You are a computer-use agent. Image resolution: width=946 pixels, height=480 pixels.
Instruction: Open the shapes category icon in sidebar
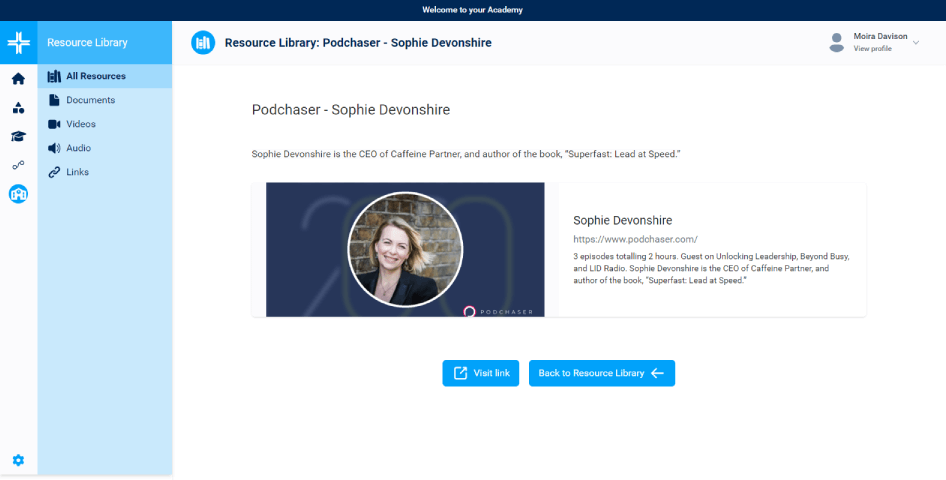coord(18,108)
